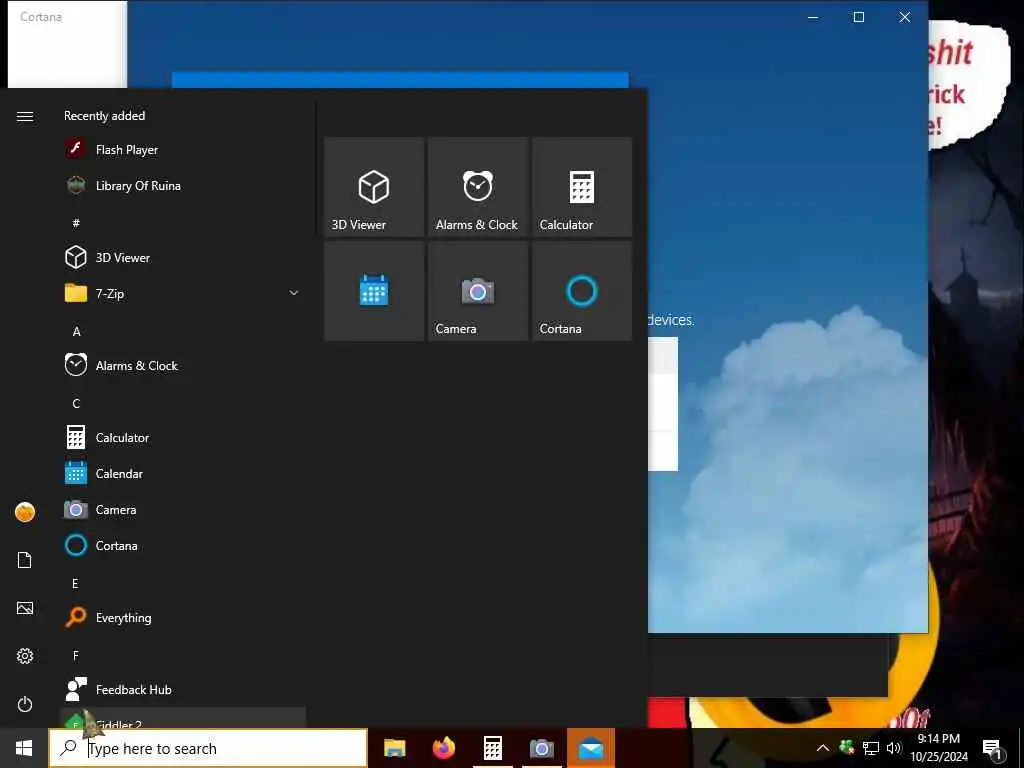Click the green tray icon beside network
1024x768 pixels.
[847, 747]
